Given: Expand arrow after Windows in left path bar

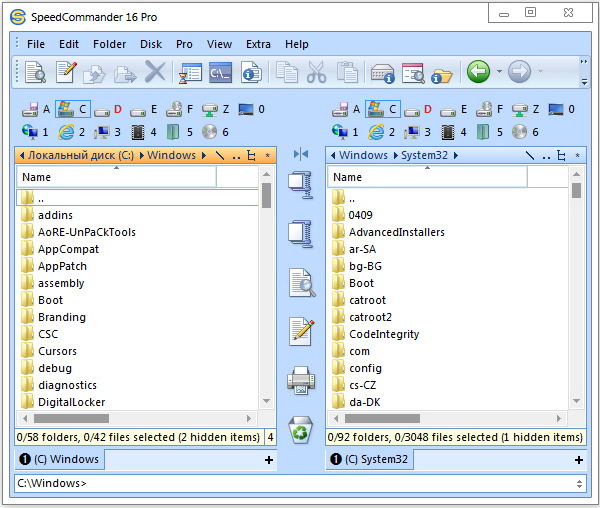Looking at the screenshot, I should click(x=203, y=155).
